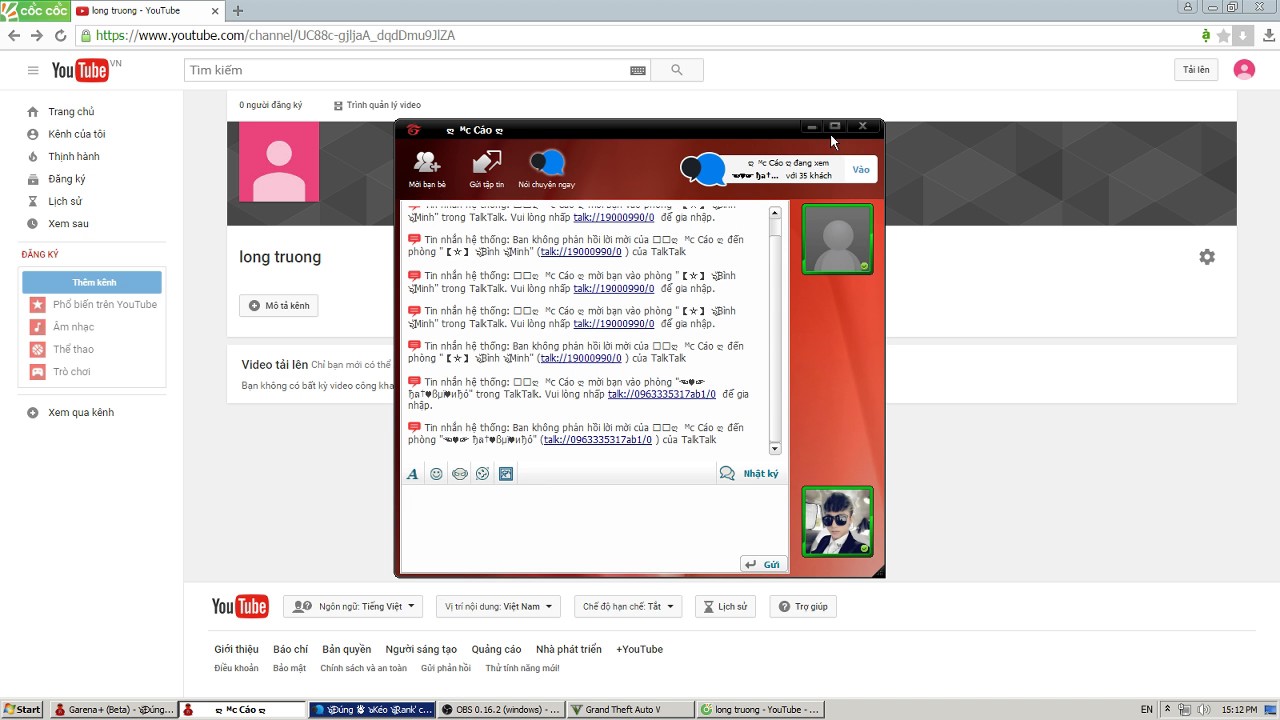Click the Nói chuyện ngay voice chat icon
The width and height of the screenshot is (1280, 720).
[x=547, y=169]
